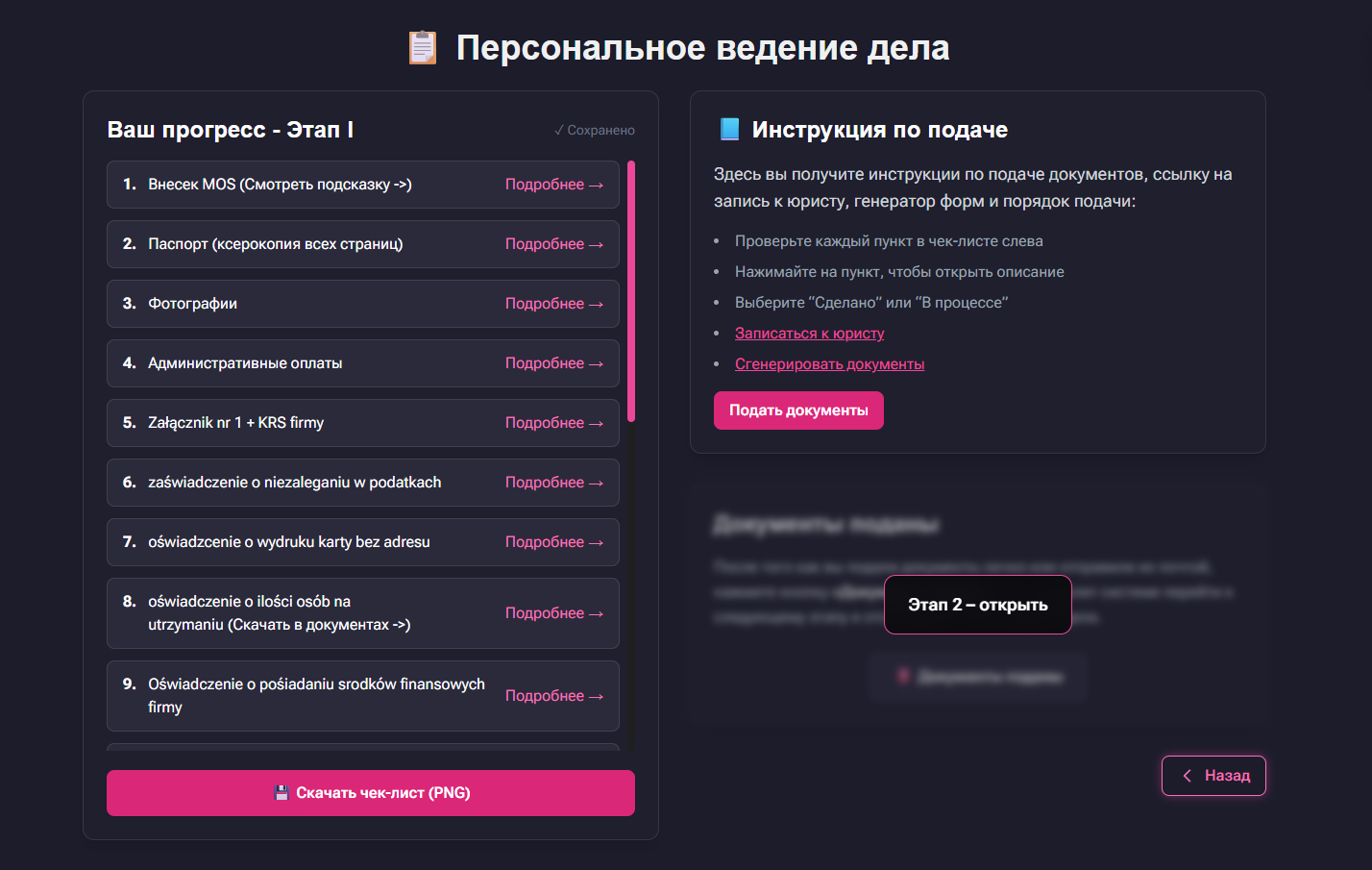Open the Сгенерировать документы link

coord(830,364)
